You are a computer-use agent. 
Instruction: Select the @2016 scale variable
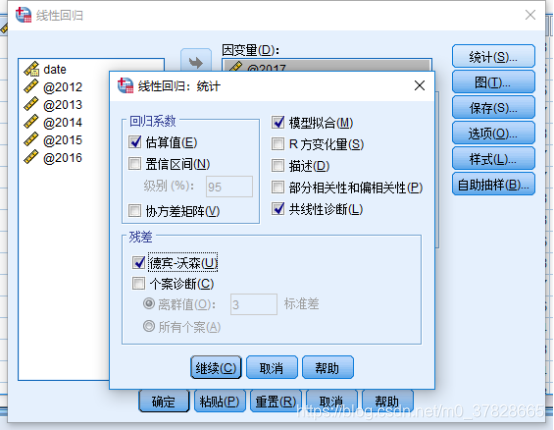[63, 158]
